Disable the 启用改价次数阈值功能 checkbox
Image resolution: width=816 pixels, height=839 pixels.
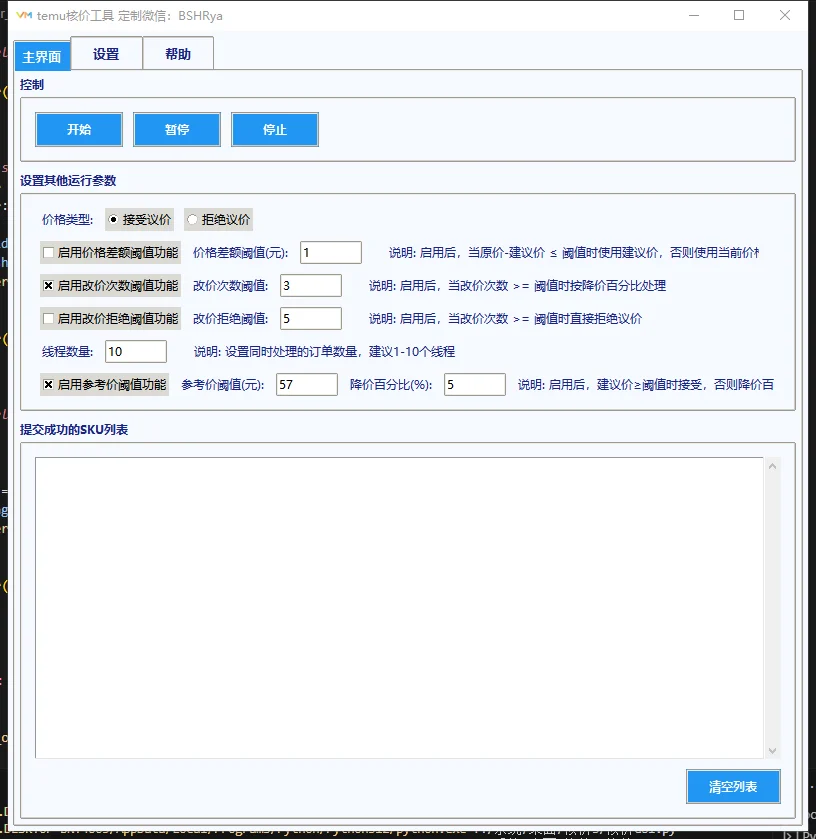tap(48, 285)
